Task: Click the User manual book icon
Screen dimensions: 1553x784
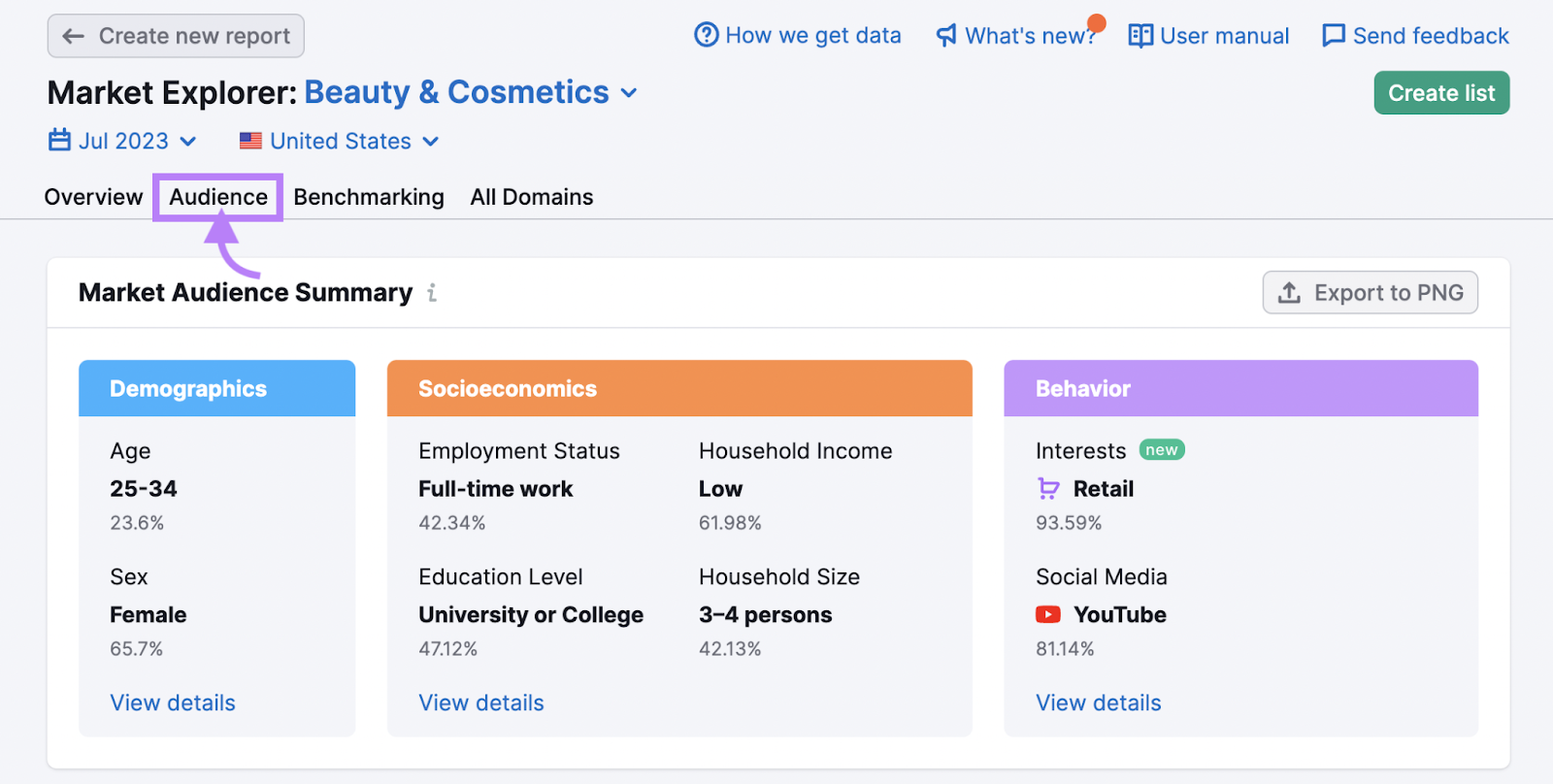Action: pos(1140,36)
